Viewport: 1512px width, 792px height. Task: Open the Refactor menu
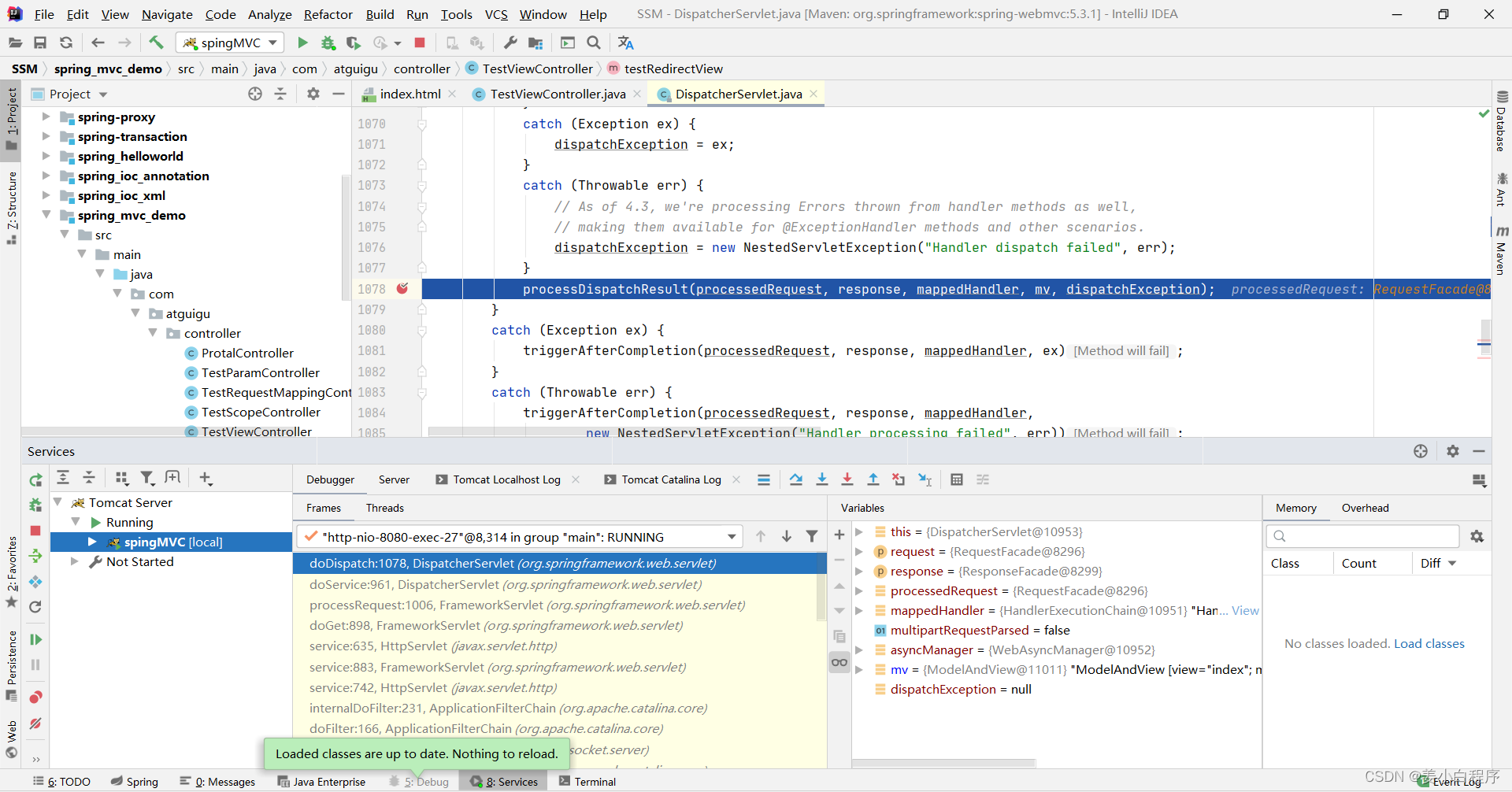(x=328, y=14)
